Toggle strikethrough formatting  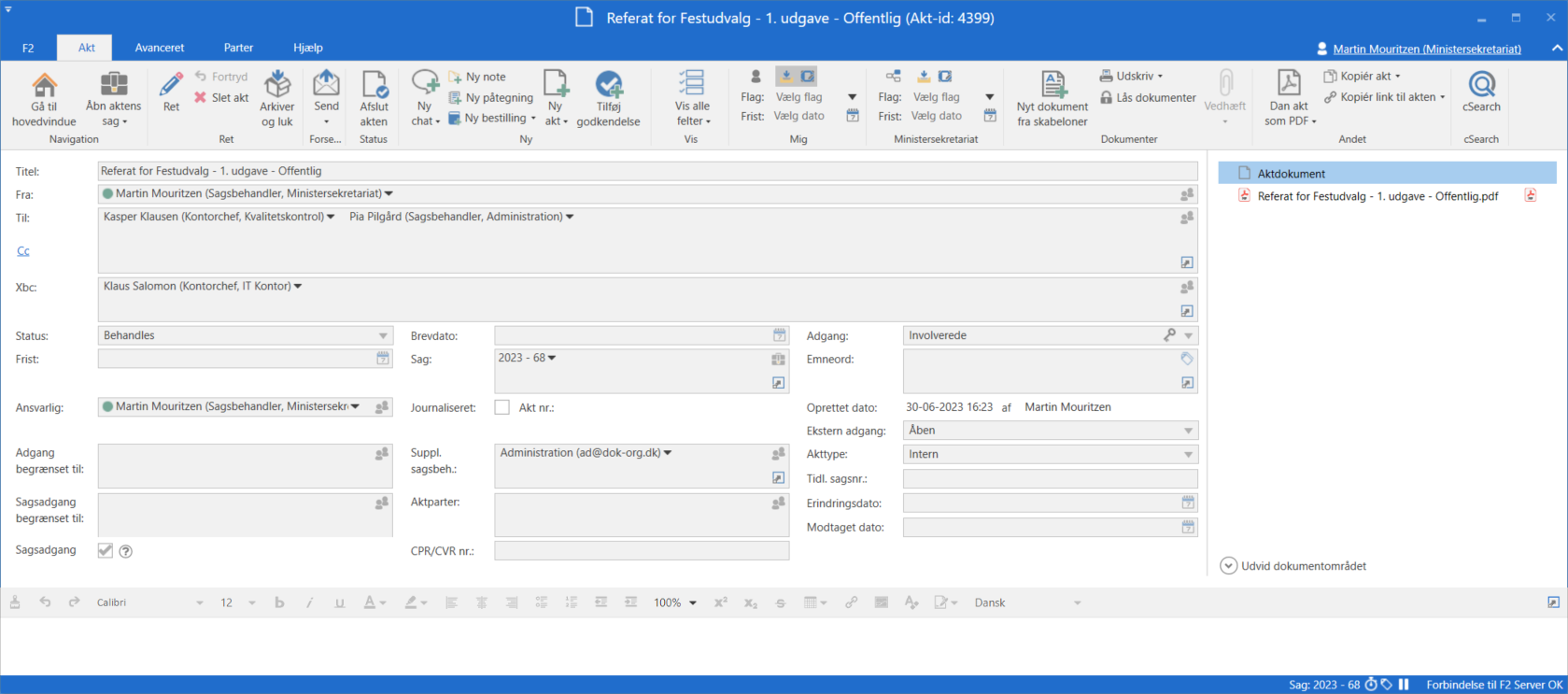click(x=781, y=602)
